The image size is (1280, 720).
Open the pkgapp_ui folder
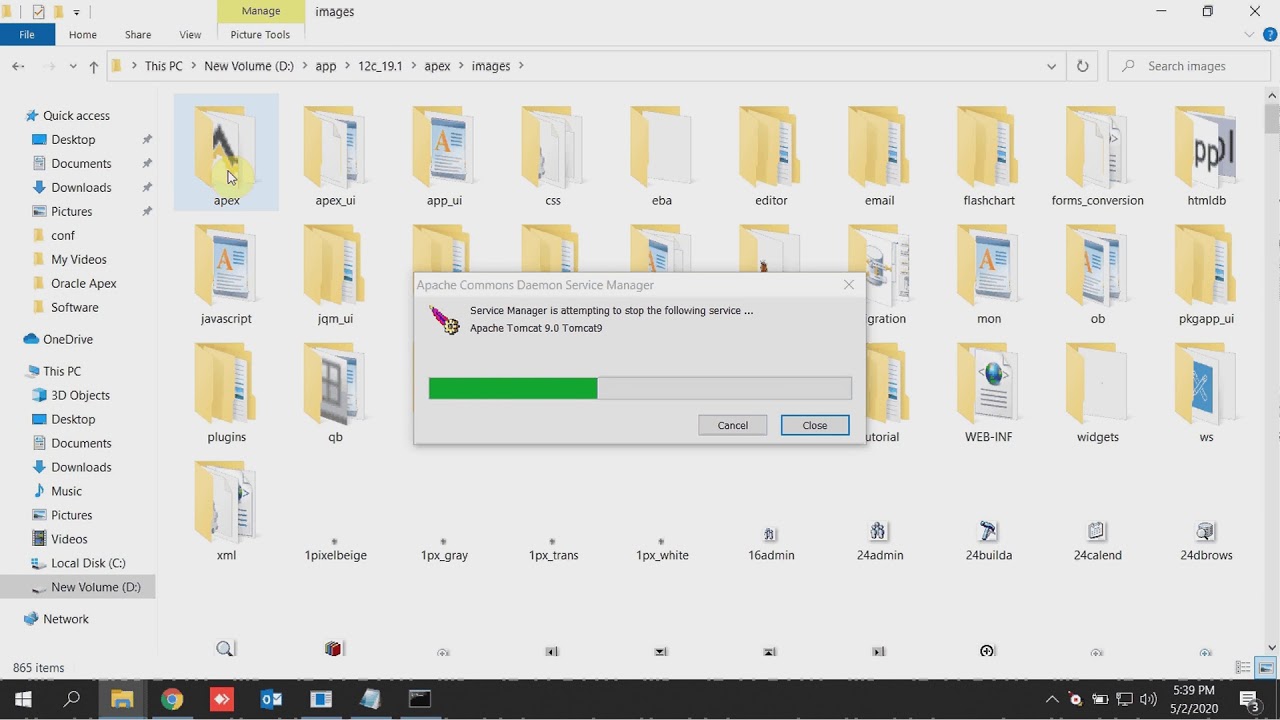pyautogui.click(x=1207, y=272)
